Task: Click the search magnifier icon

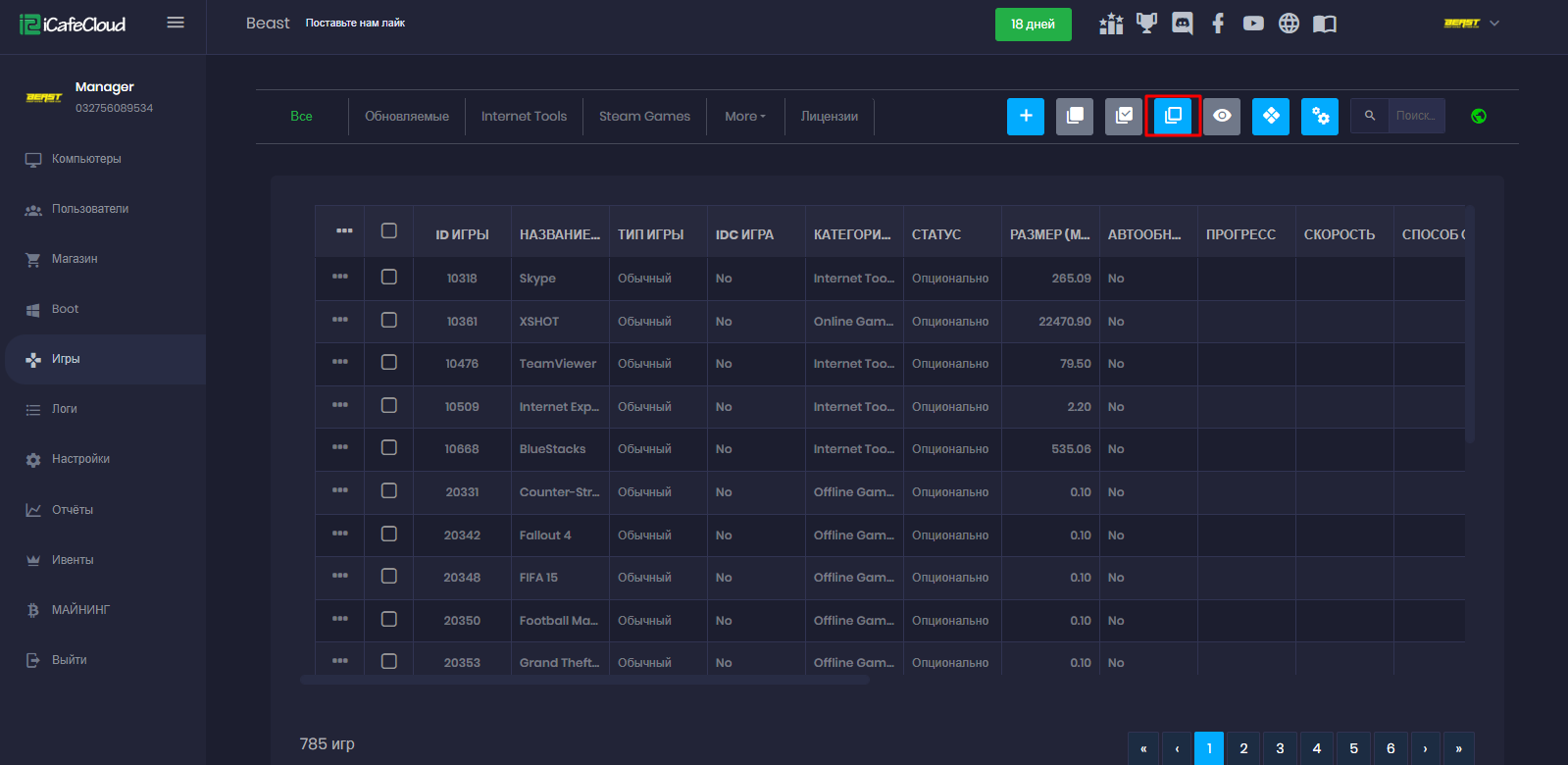Action: pos(1370,116)
